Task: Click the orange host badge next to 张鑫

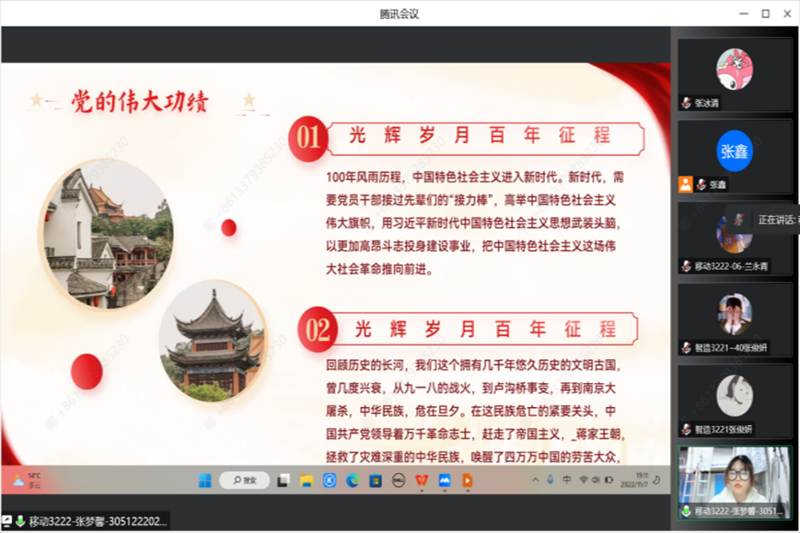Action: pyautogui.click(x=685, y=184)
